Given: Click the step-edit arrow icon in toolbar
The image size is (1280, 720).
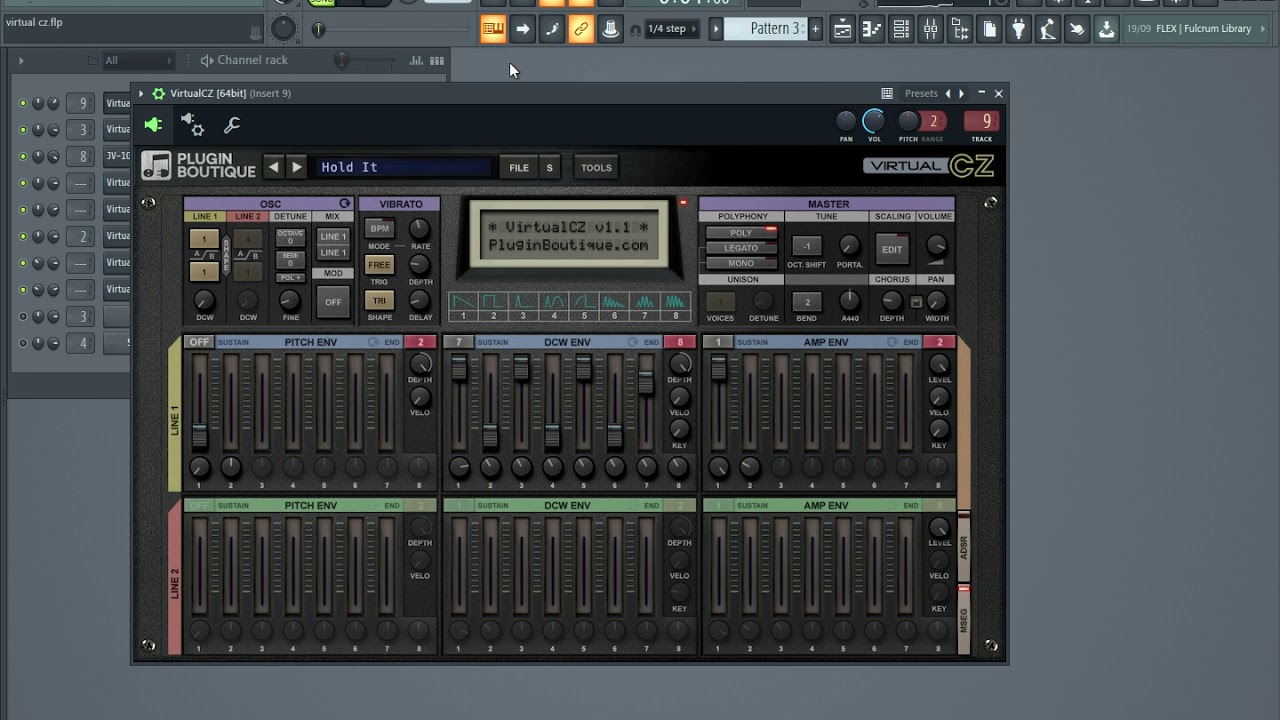Looking at the screenshot, I should [522, 29].
